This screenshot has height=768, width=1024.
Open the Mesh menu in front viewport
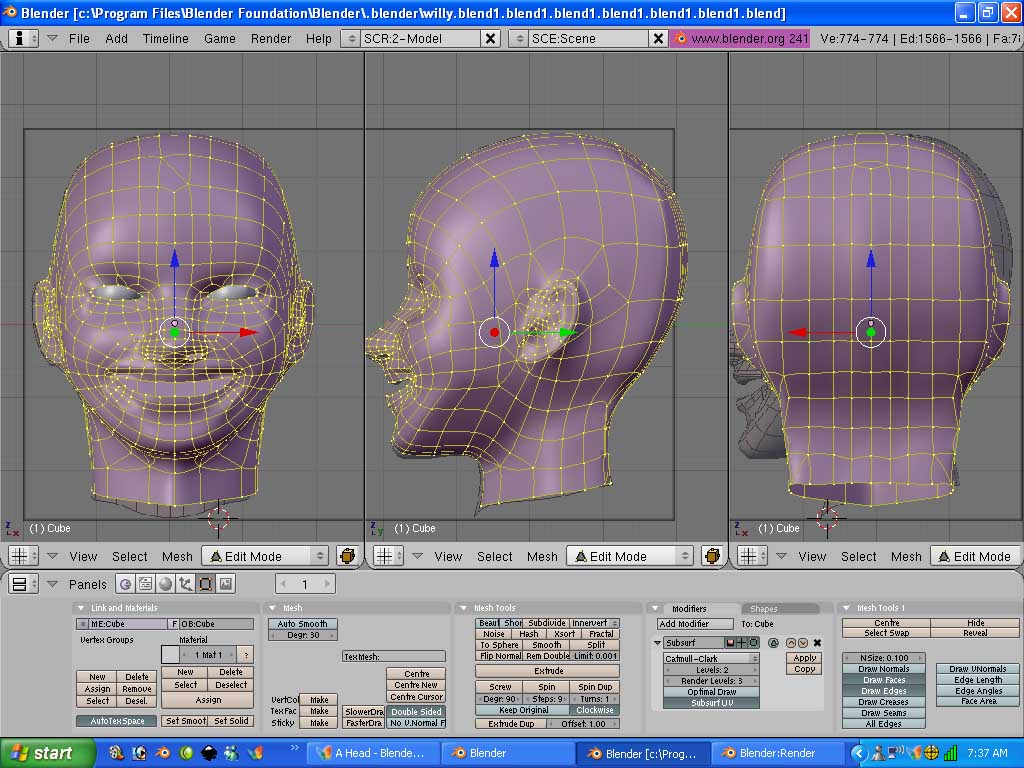point(177,556)
